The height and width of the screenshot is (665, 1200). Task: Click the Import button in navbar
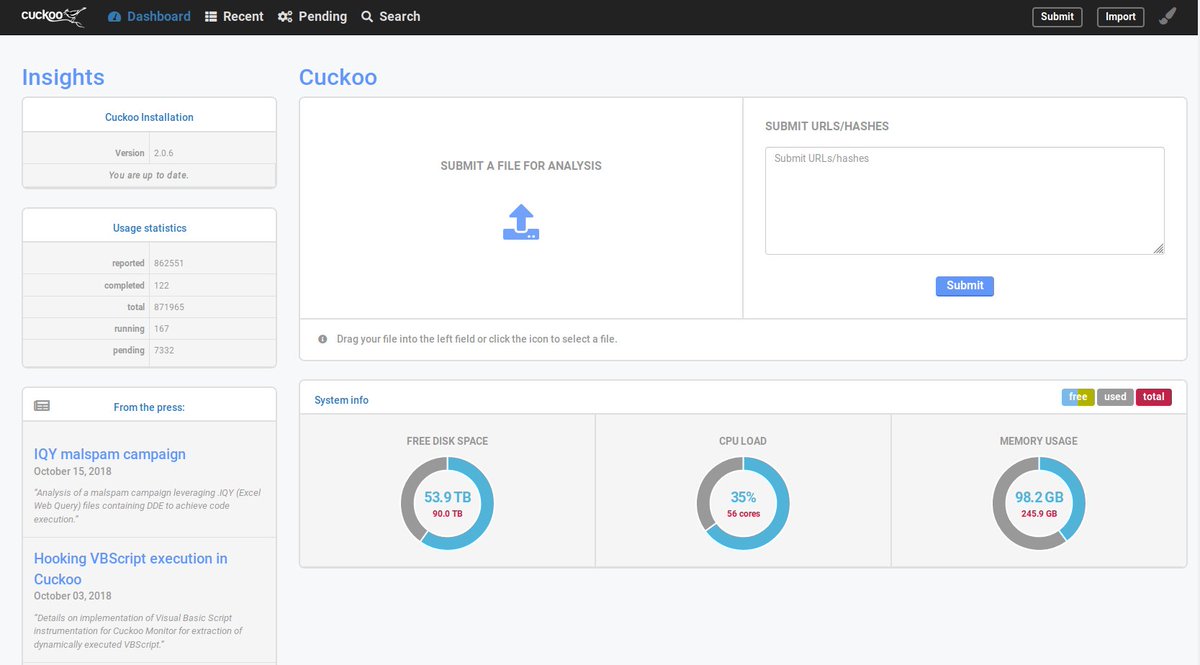tap(1120, 16)
